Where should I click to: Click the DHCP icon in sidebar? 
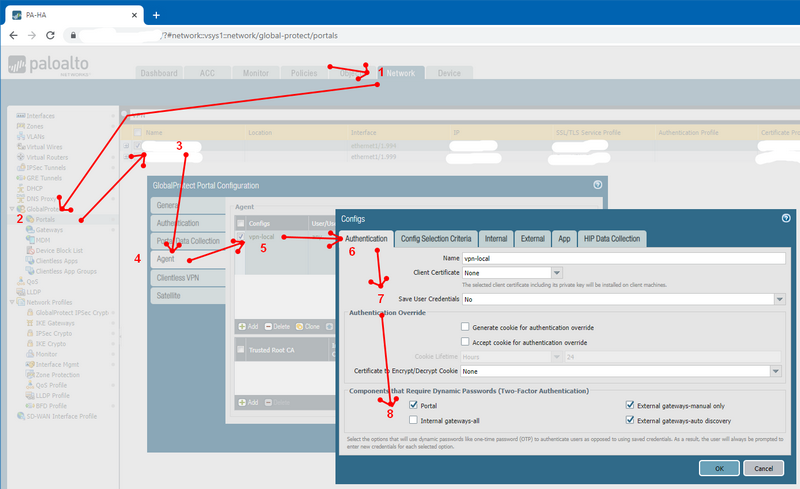click(21, 188)
